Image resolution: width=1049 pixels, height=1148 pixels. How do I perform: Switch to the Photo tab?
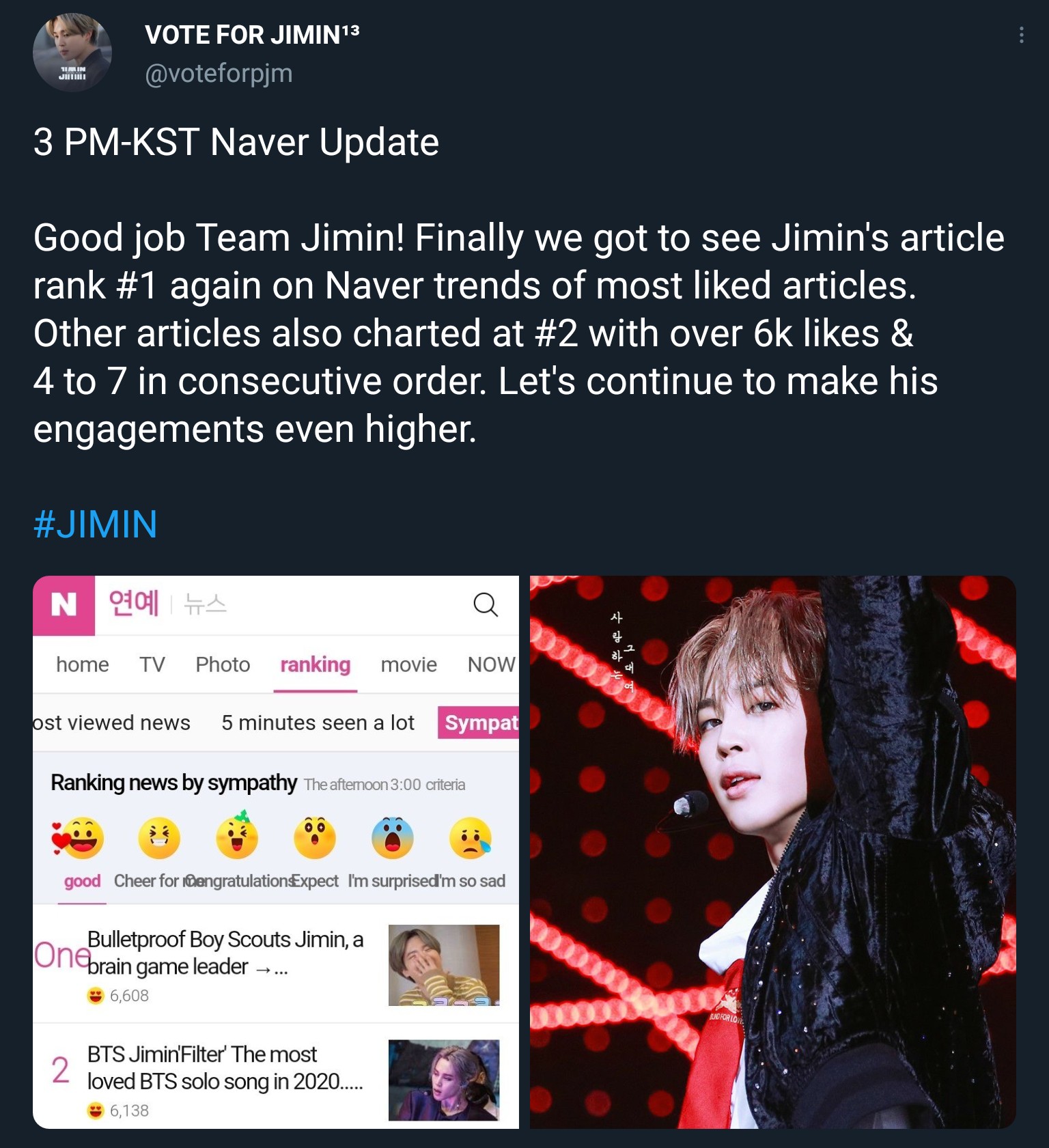point(223,664)
